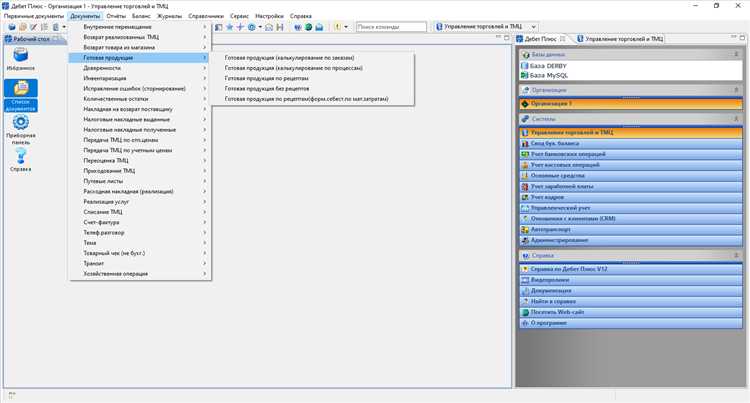The height and width of the screenshot is (403, 750).
Task: Click the green globe icon in the toolbar
Action: pos(309,27)
